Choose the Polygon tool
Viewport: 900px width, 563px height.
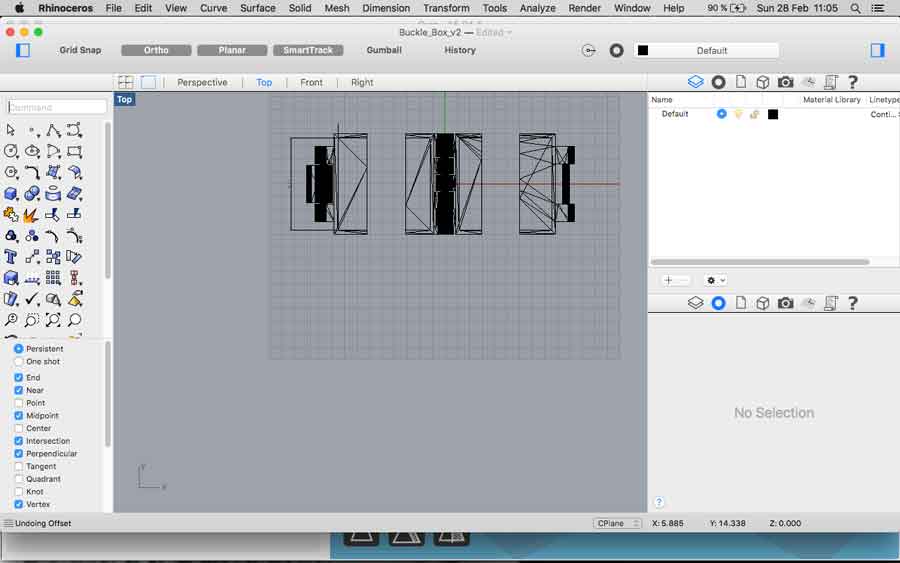pos(11,172)
